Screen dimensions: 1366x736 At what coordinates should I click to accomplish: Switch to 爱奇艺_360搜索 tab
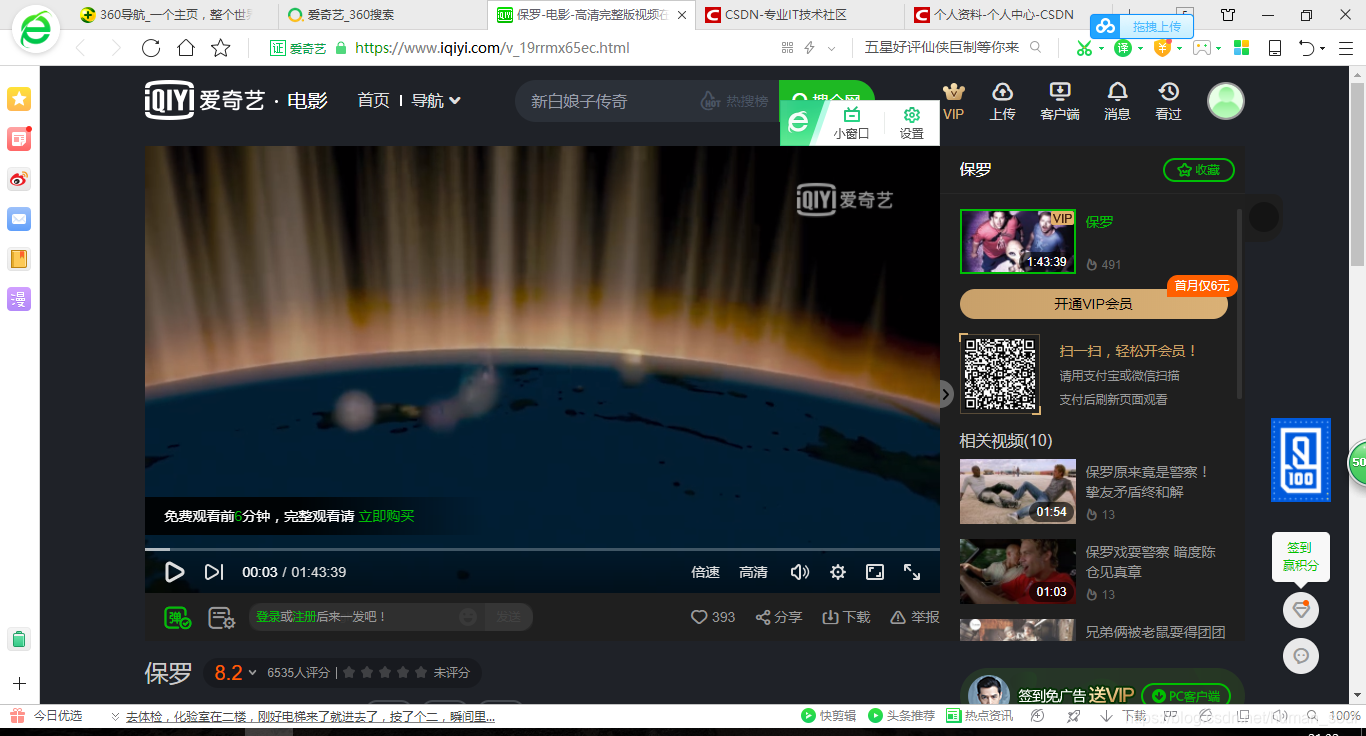click(x=384, y=15)
